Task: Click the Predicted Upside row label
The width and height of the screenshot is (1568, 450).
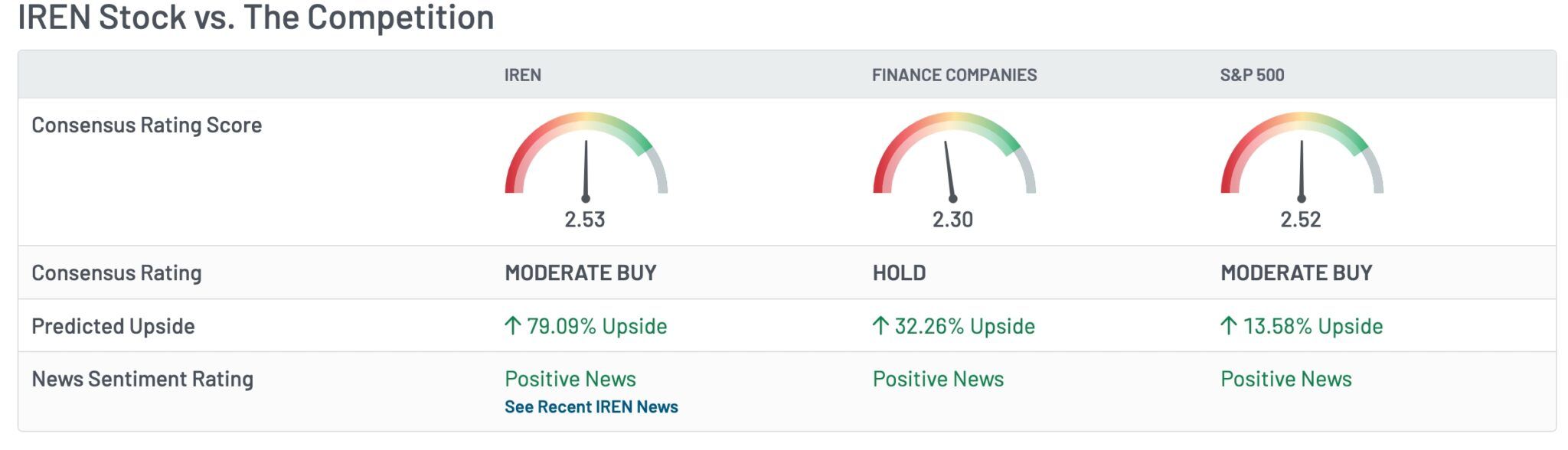Action: pyautogui.click(x=113, y=326)
